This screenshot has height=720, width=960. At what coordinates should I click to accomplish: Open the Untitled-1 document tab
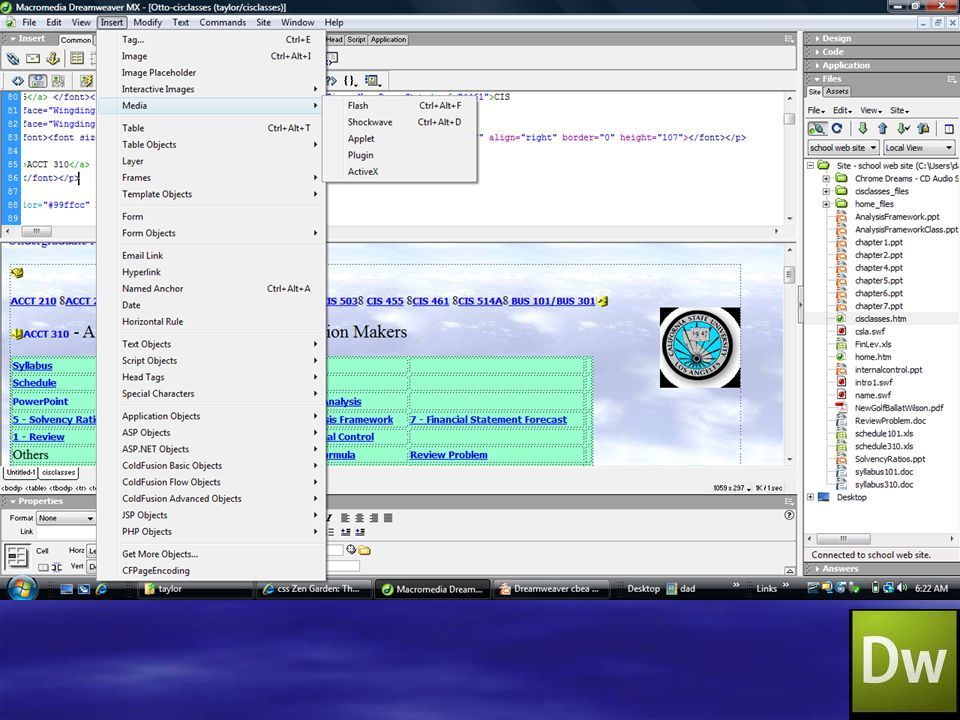pyautogui.click(x=21, y=472)
